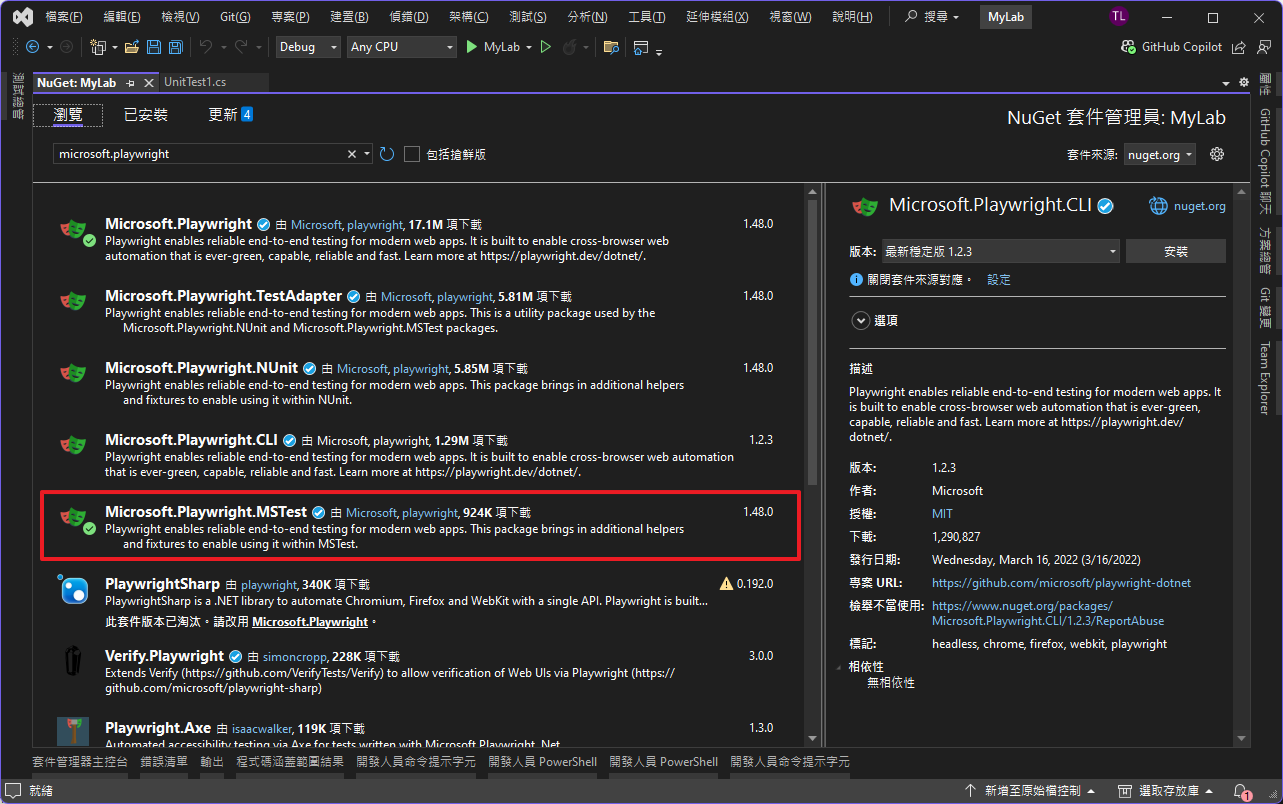Click the Save All toolbar icon

point(175,47)
